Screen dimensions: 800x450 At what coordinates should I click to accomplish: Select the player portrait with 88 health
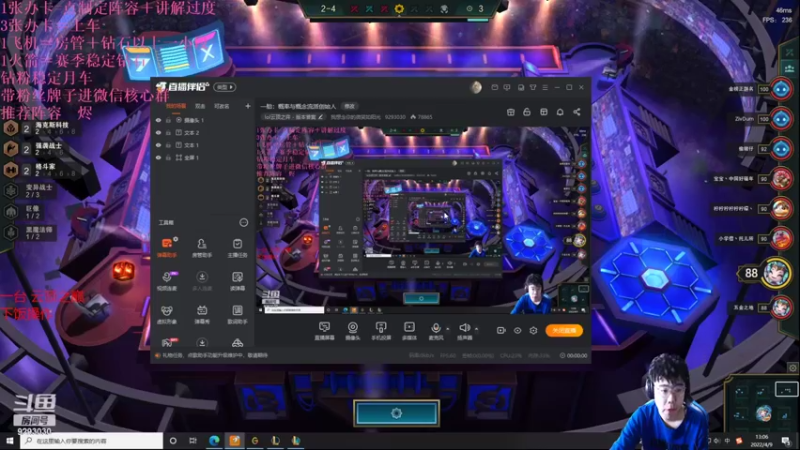pos(777,273)
